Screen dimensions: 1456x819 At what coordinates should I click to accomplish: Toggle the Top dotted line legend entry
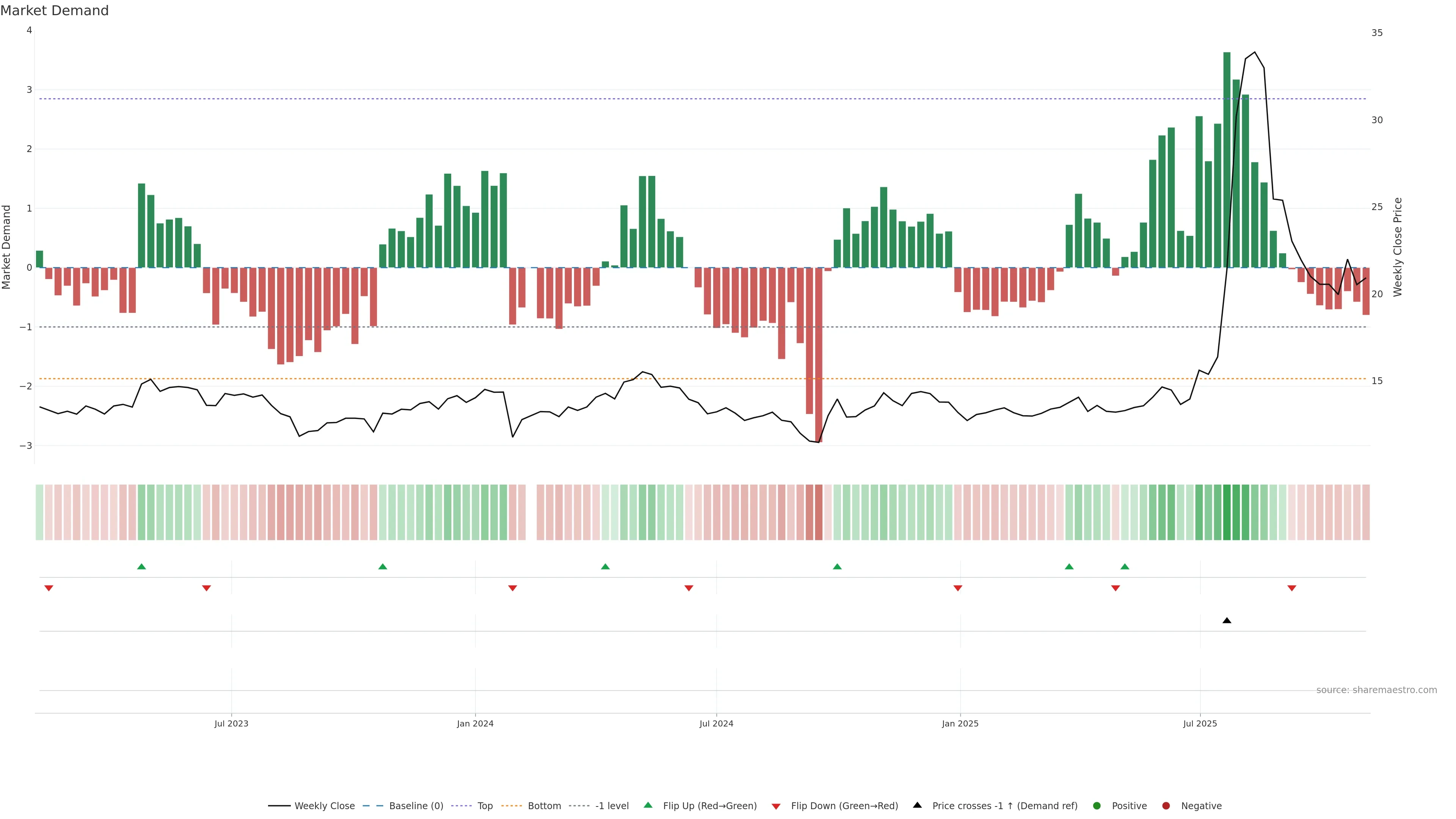[x=485, y=805]
